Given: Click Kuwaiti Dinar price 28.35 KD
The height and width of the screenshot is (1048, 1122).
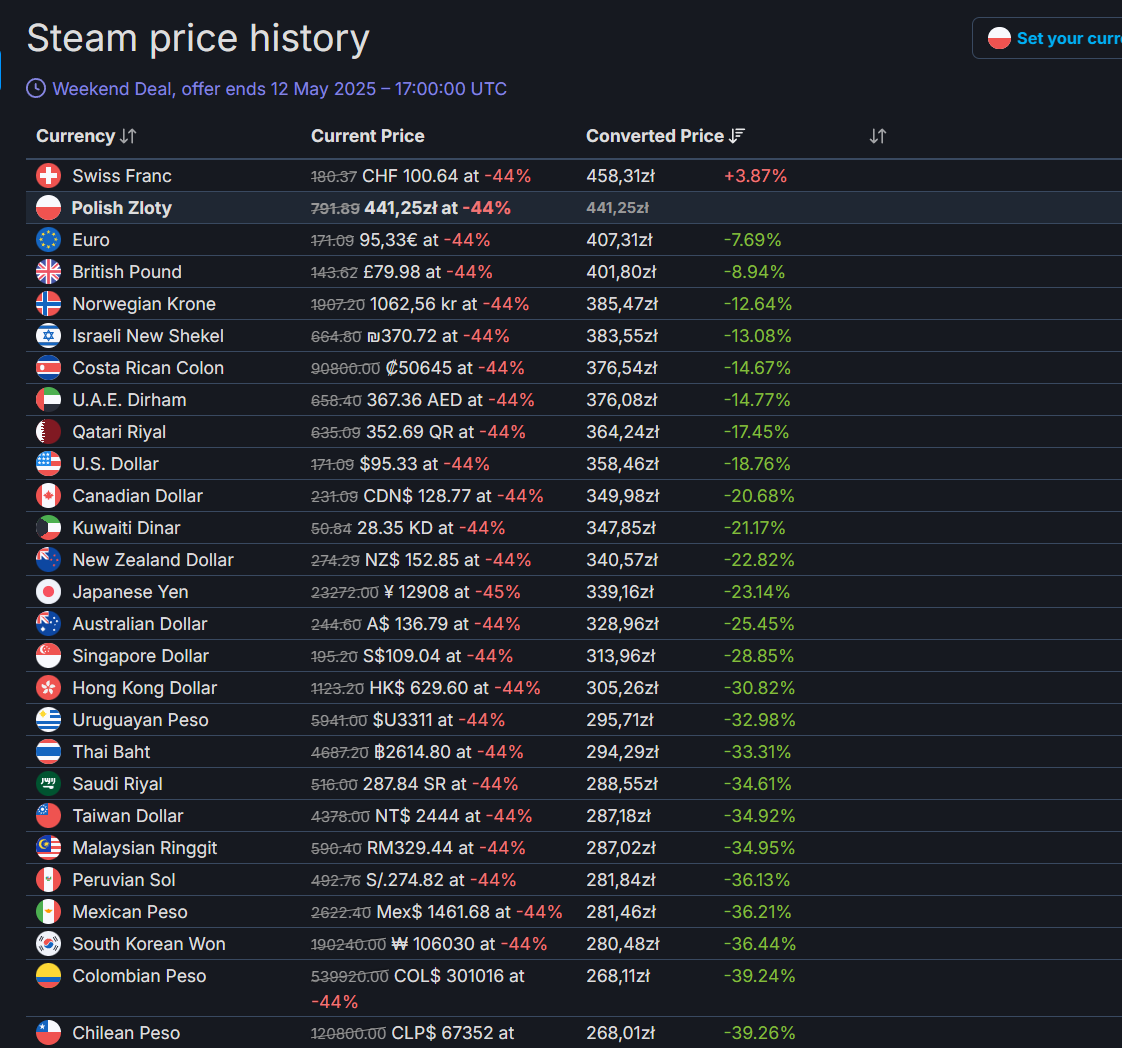Looking at the screenshot, I should pos(395,529).
